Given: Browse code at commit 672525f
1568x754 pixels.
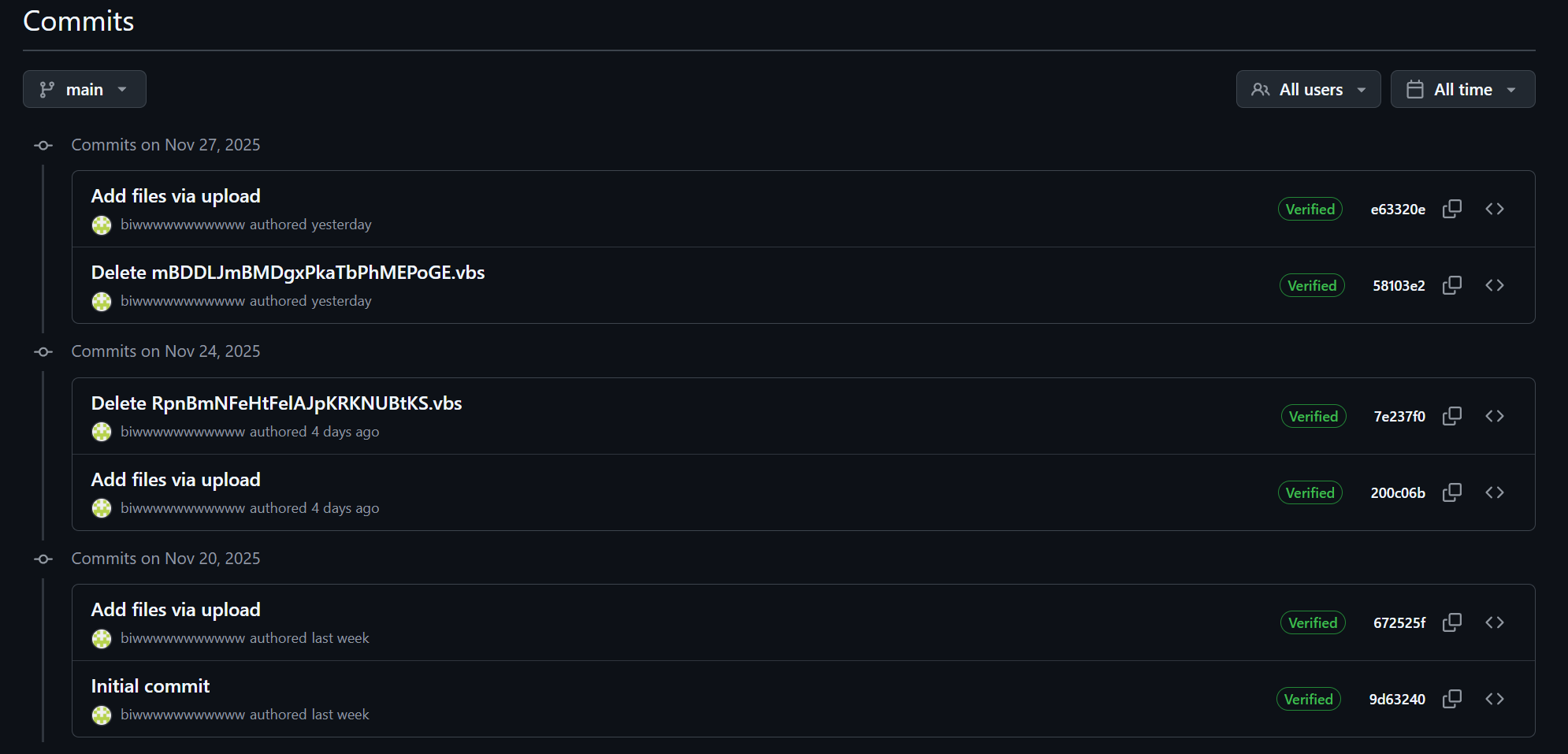Looking at the screenshot, I should pyautogui.click(x=1495, y=622).
